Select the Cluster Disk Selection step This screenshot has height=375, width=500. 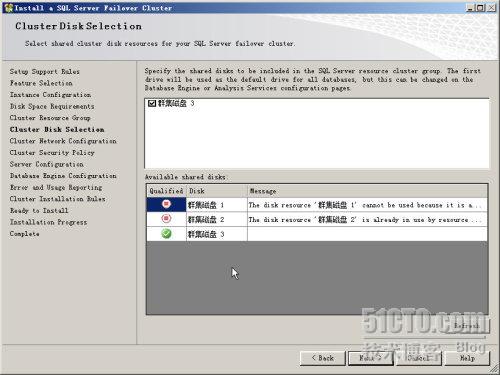pos(57,129)
